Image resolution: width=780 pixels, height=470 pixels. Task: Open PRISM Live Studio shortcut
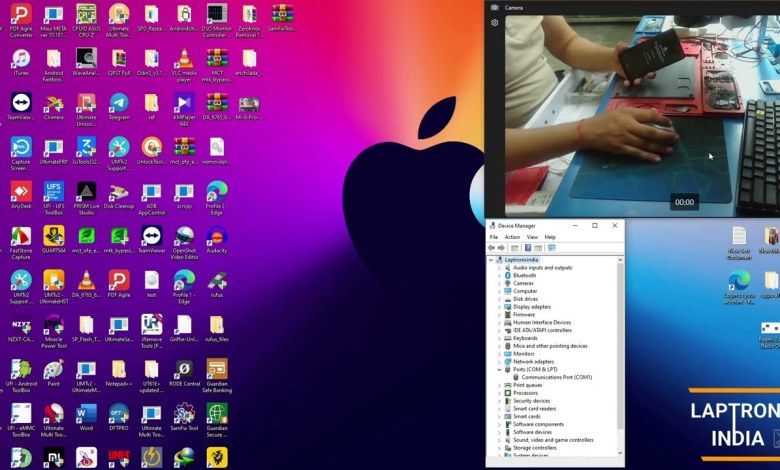(x=86, y=198)
